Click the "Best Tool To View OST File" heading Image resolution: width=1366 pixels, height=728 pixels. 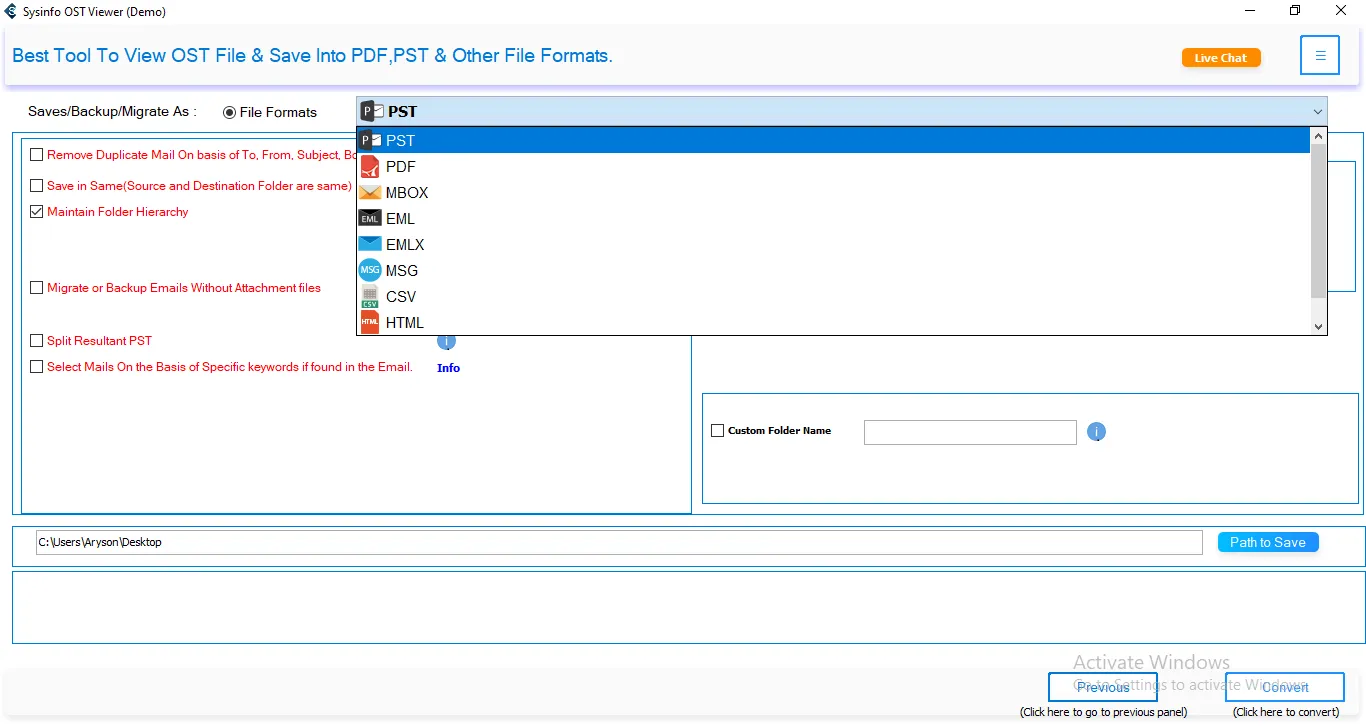click(312, 56)
